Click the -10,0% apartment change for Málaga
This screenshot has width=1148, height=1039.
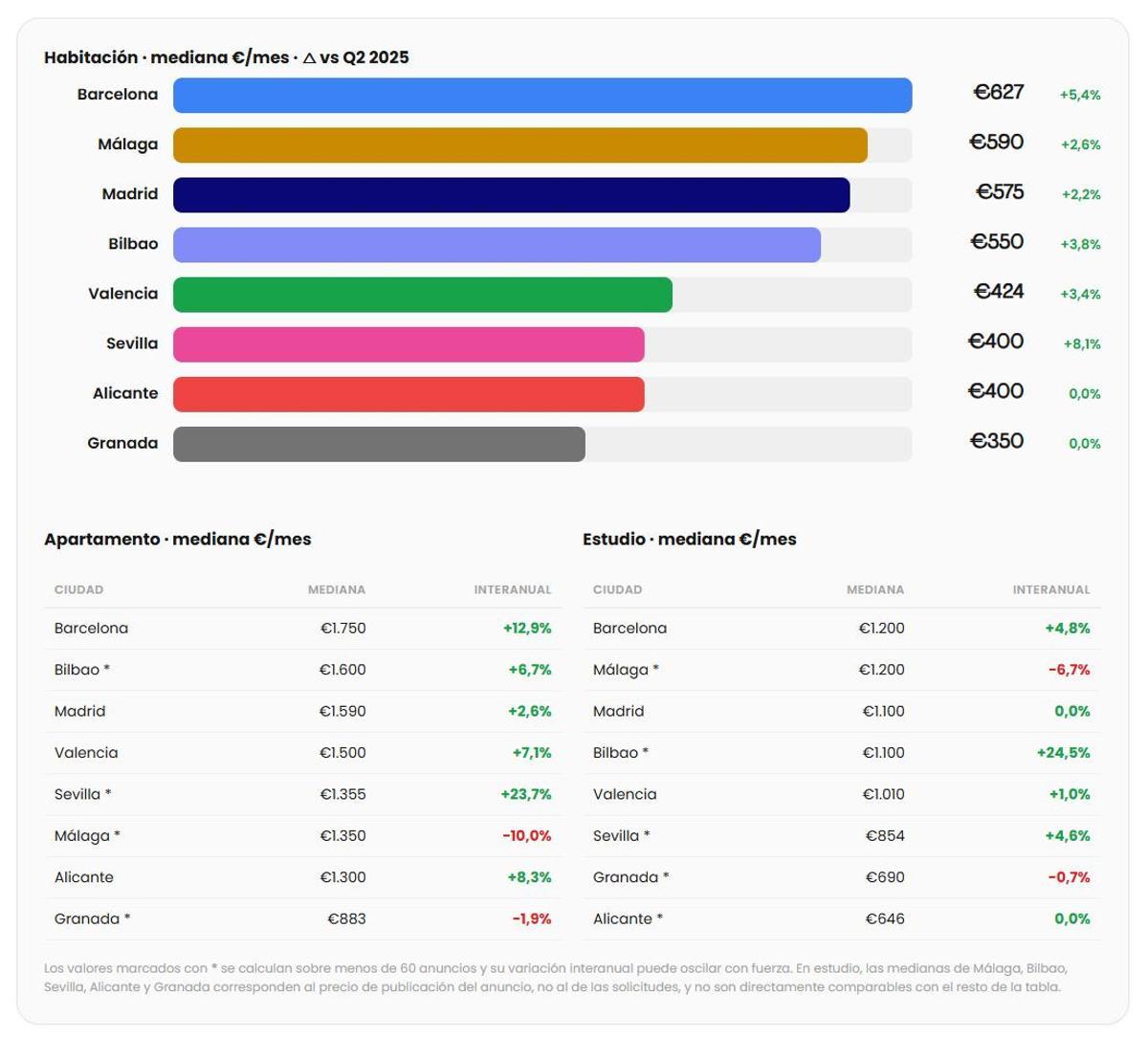tap(527, 836)
